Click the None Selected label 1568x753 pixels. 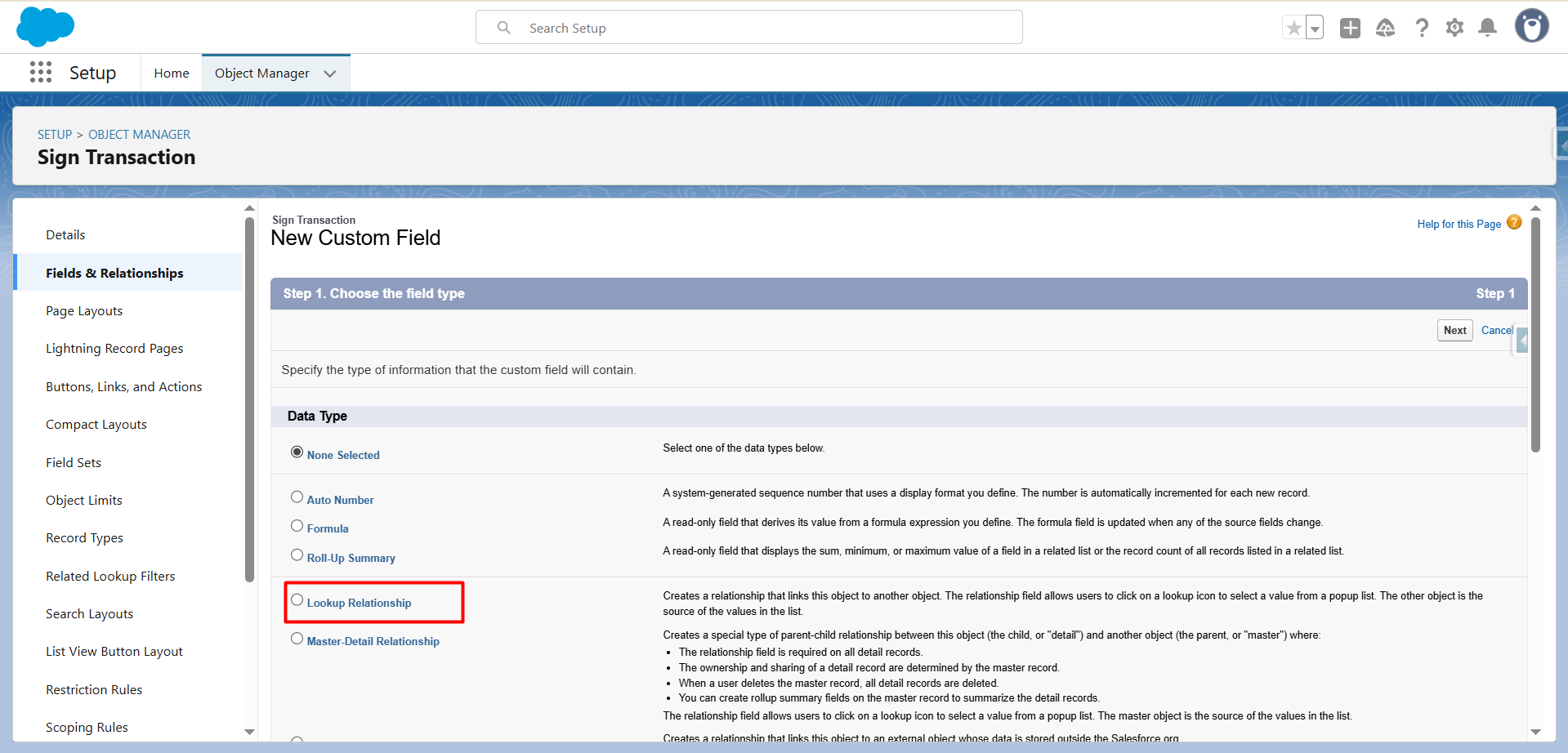tap(343, 456)
